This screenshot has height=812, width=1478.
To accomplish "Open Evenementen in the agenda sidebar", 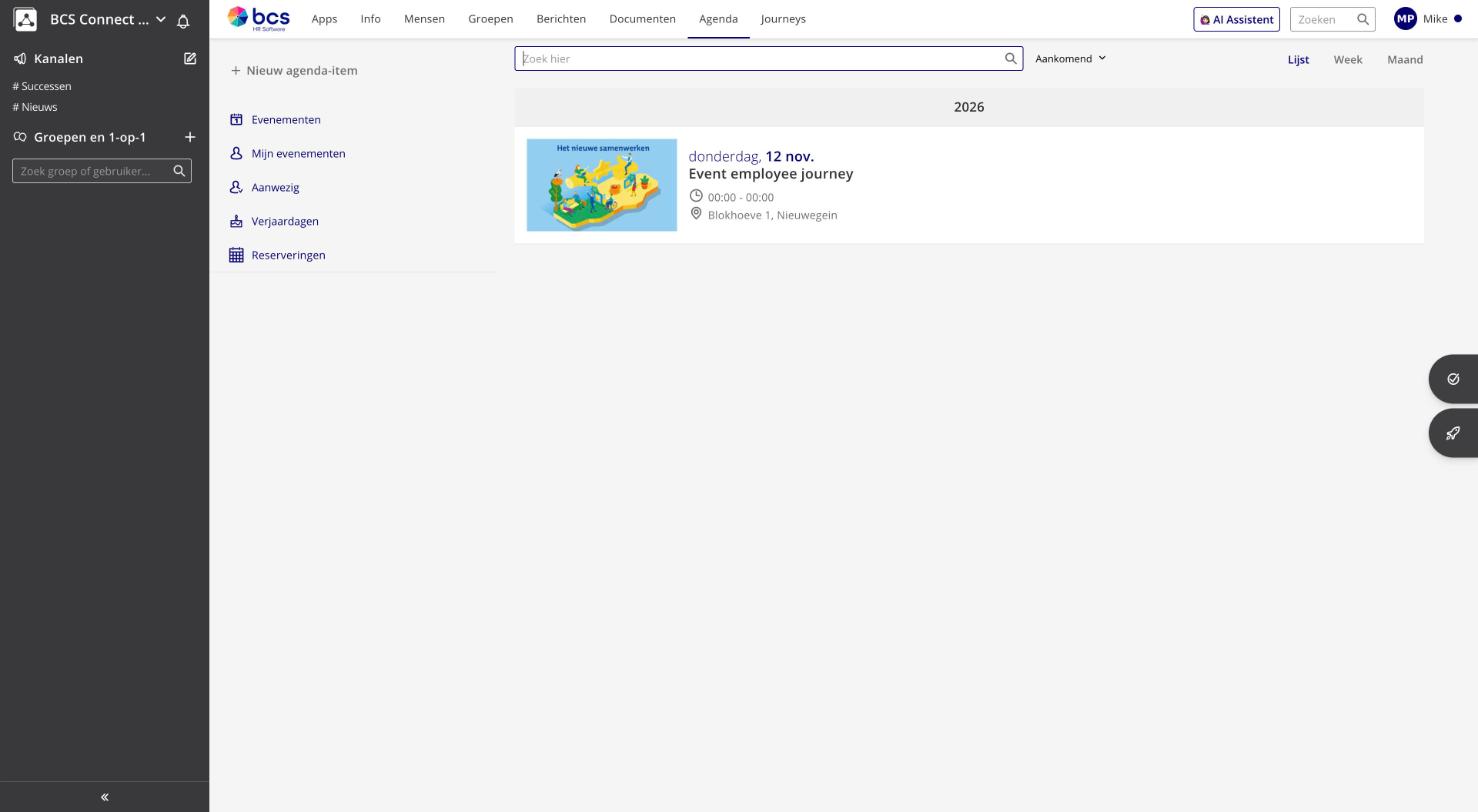I will 286,120.
